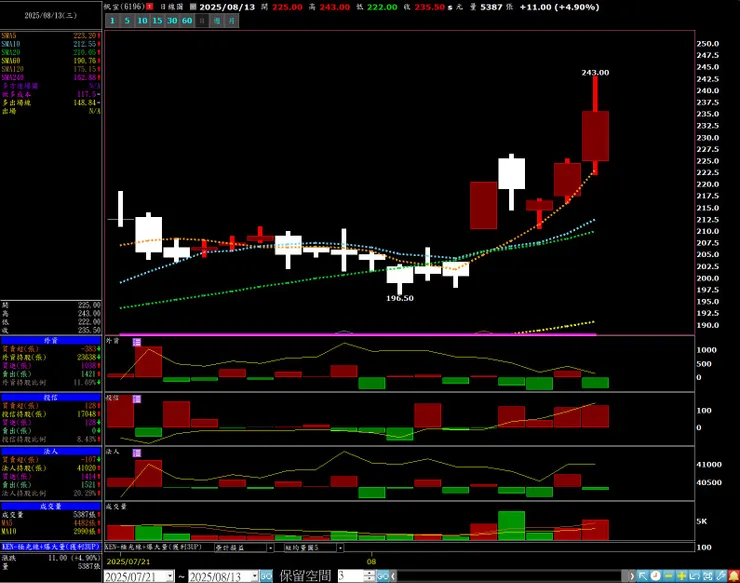Click the date 2025/08/13(三) in top-left panel
Viewport: 740px width, 583px height.
point(50,16)
